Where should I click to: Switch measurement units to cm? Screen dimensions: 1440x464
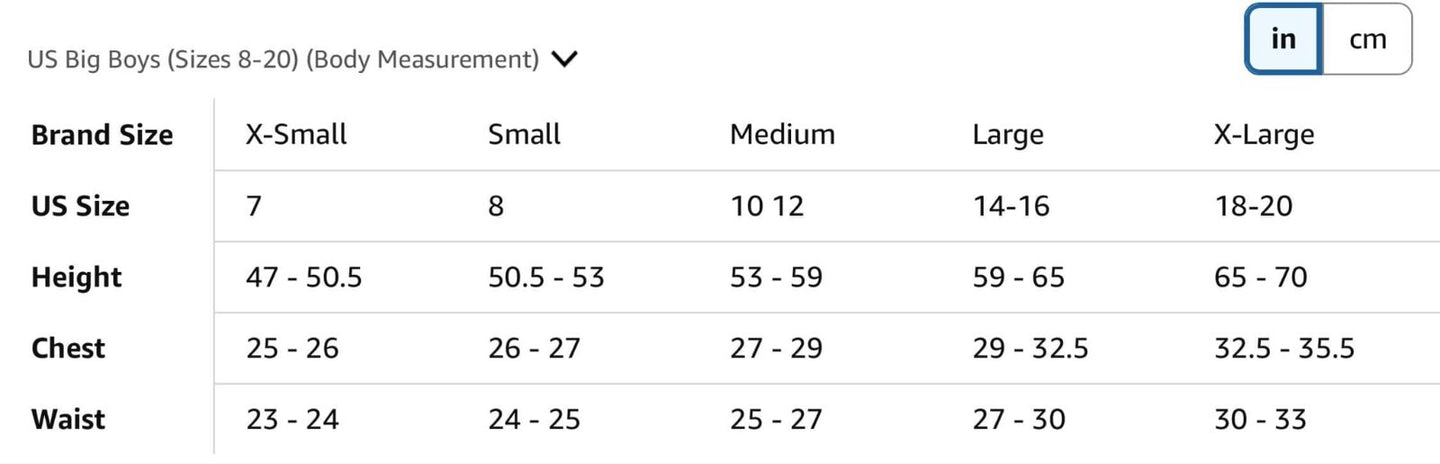(1367, 39)
